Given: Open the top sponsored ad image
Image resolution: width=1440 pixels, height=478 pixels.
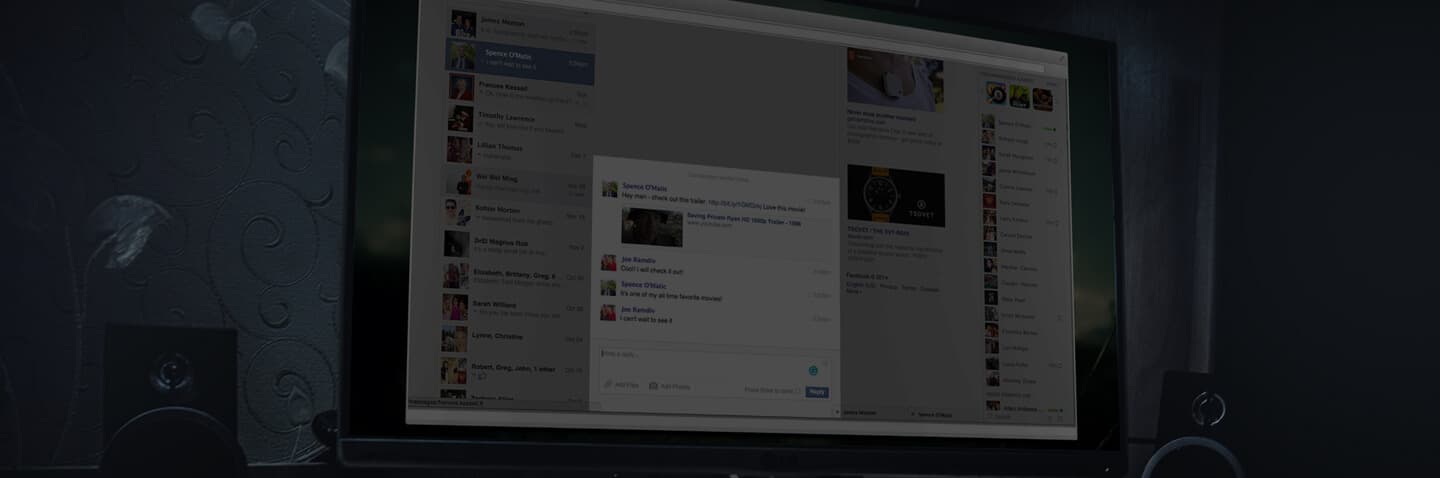Looking at the screenshot, I should point(895,79).
